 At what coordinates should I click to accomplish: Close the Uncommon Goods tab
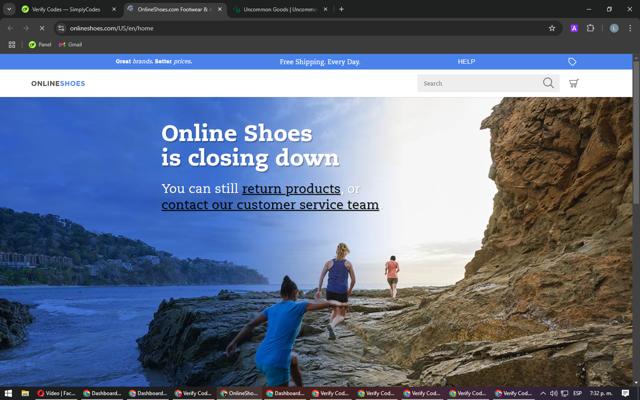coord(325,9)
